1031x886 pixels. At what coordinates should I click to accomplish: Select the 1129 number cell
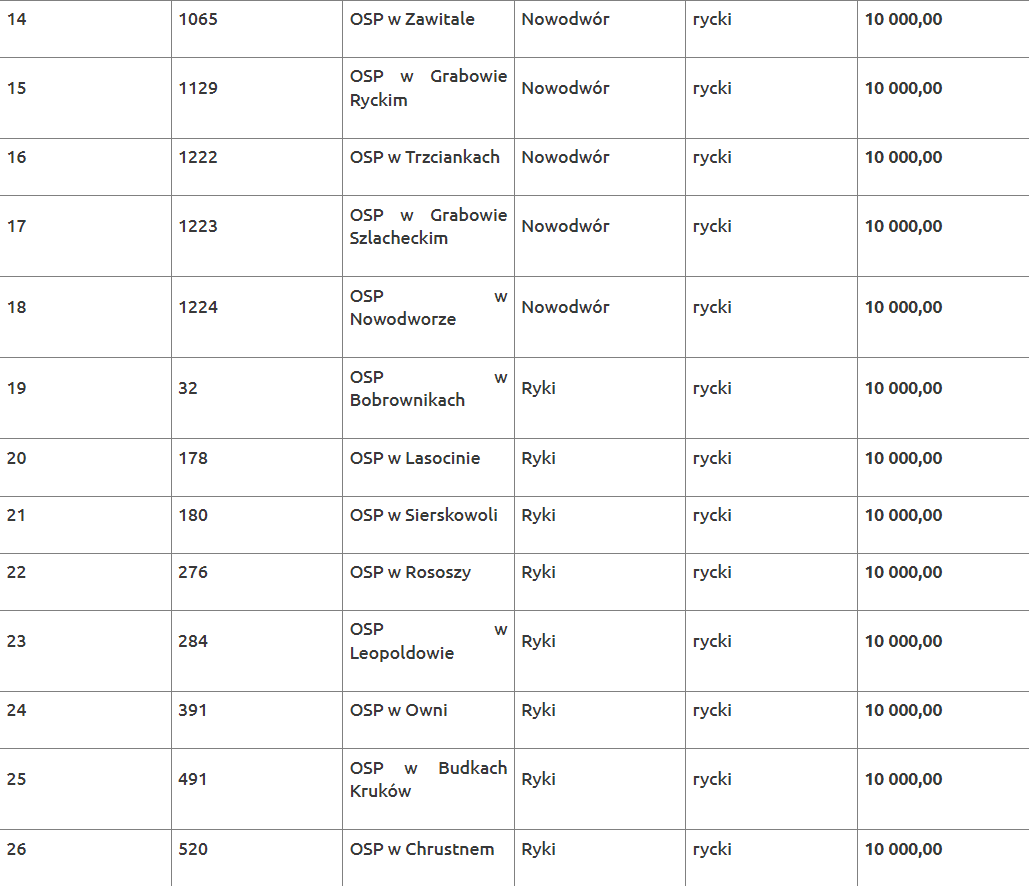(198, 89)
